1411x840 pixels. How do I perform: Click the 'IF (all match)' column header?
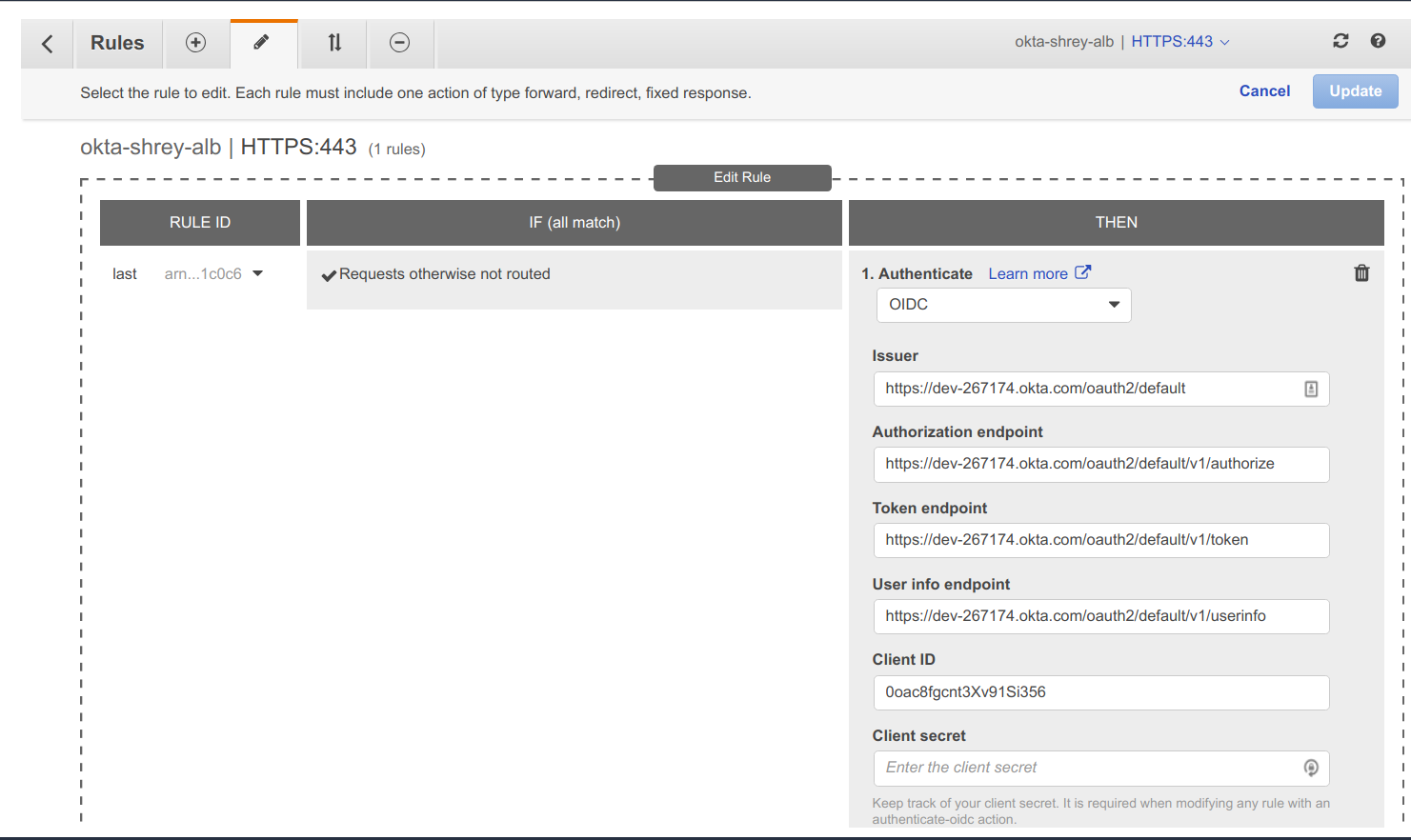pyautogui.click(x=574, y=222)
